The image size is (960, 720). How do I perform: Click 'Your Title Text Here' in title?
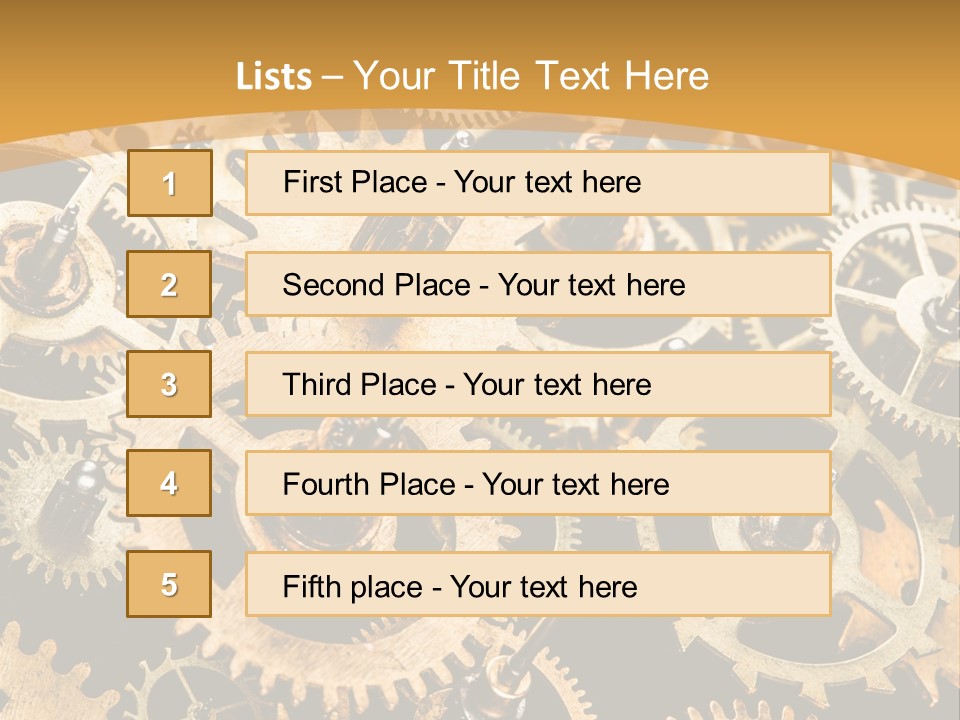click(x=531, y=76)
